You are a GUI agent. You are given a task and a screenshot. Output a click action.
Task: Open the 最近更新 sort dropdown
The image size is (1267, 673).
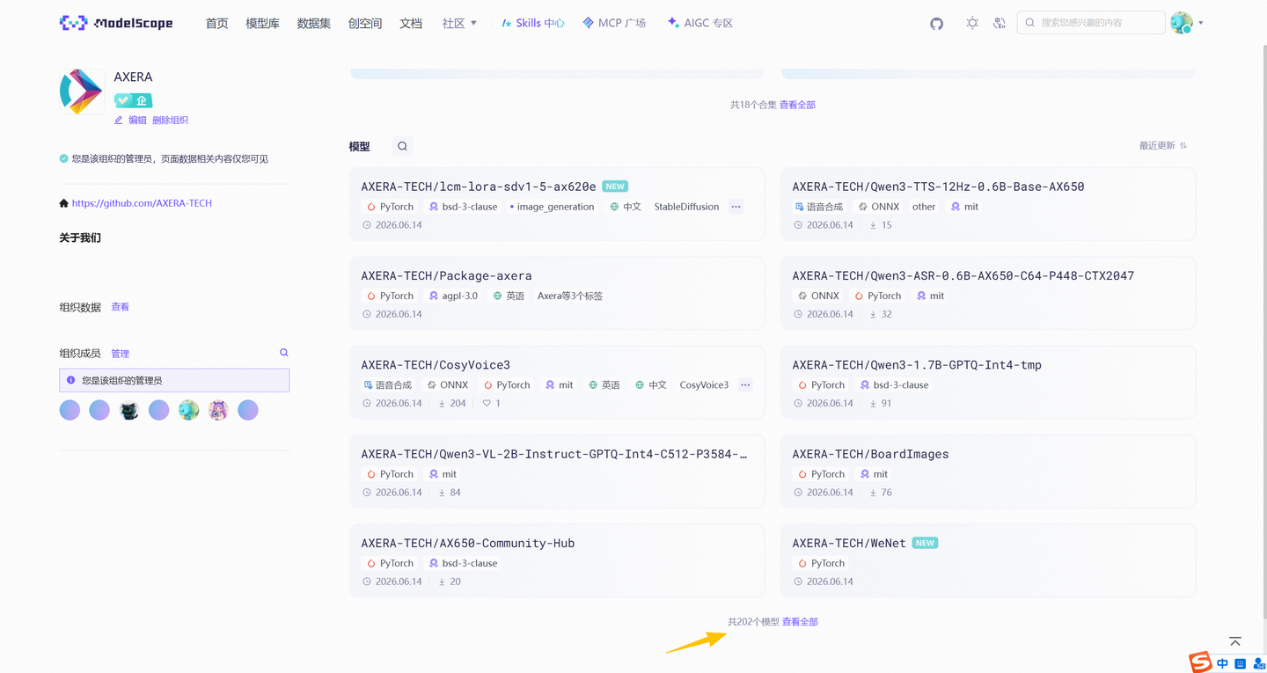(x=1163, y=146)
